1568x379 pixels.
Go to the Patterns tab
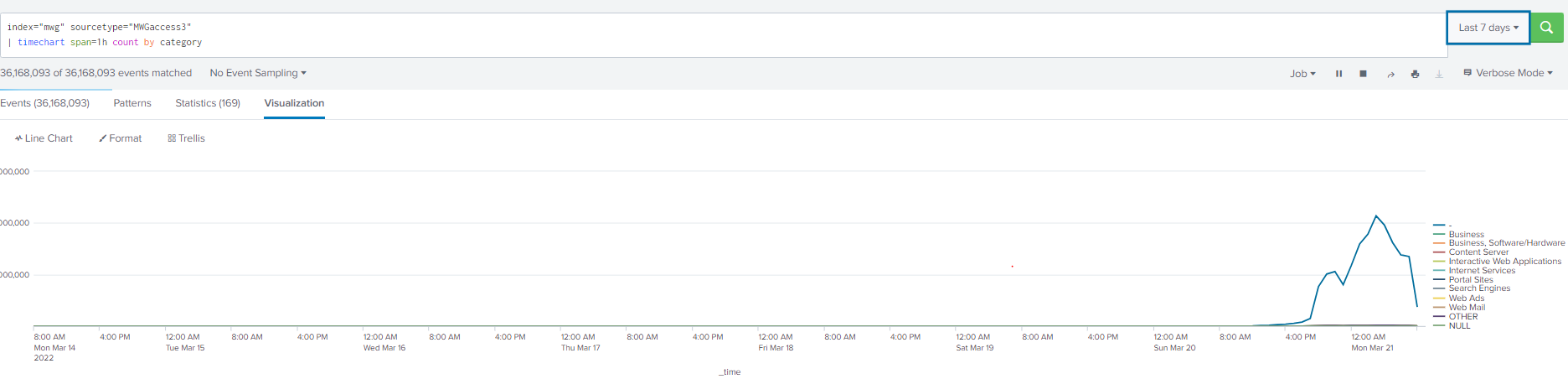(132, 103)
